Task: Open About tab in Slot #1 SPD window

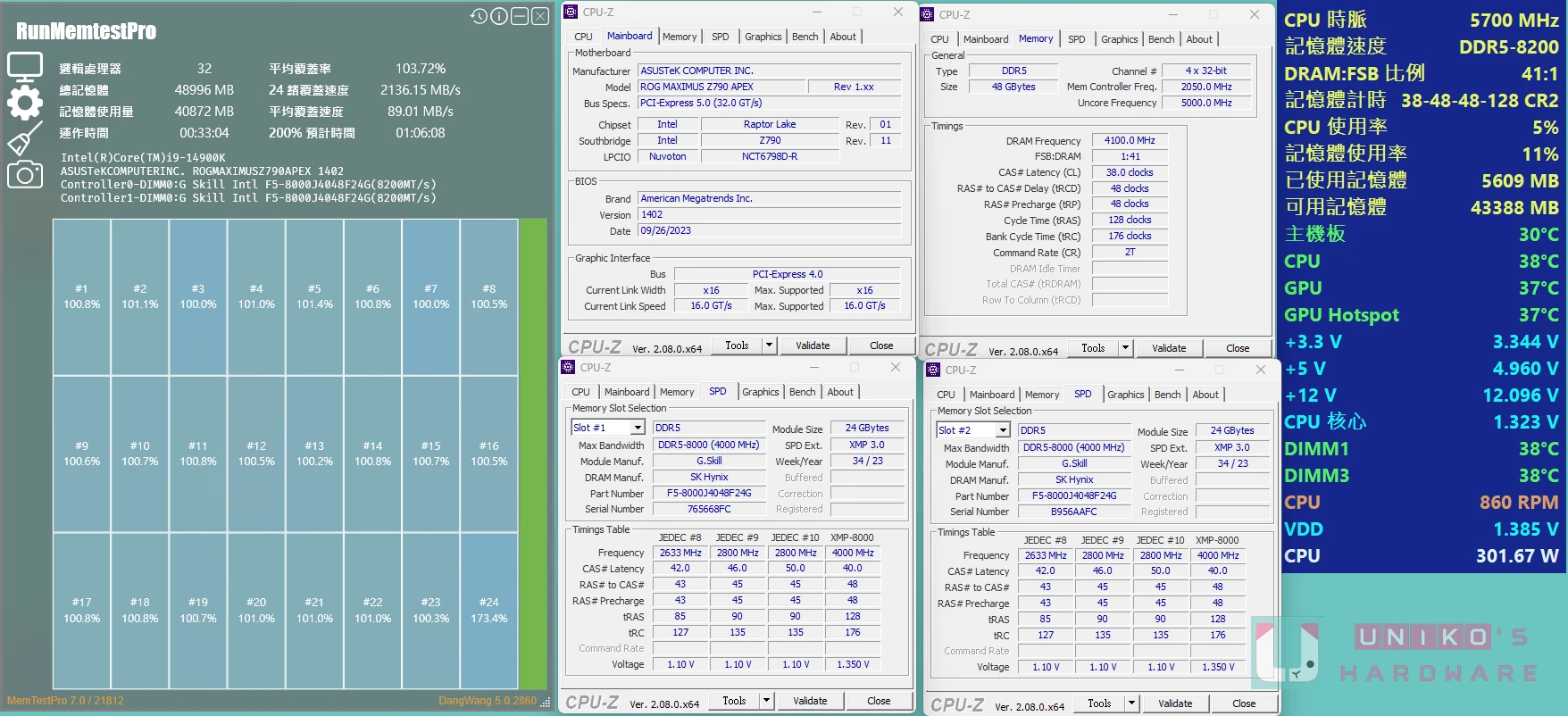Action: point(840,392)
